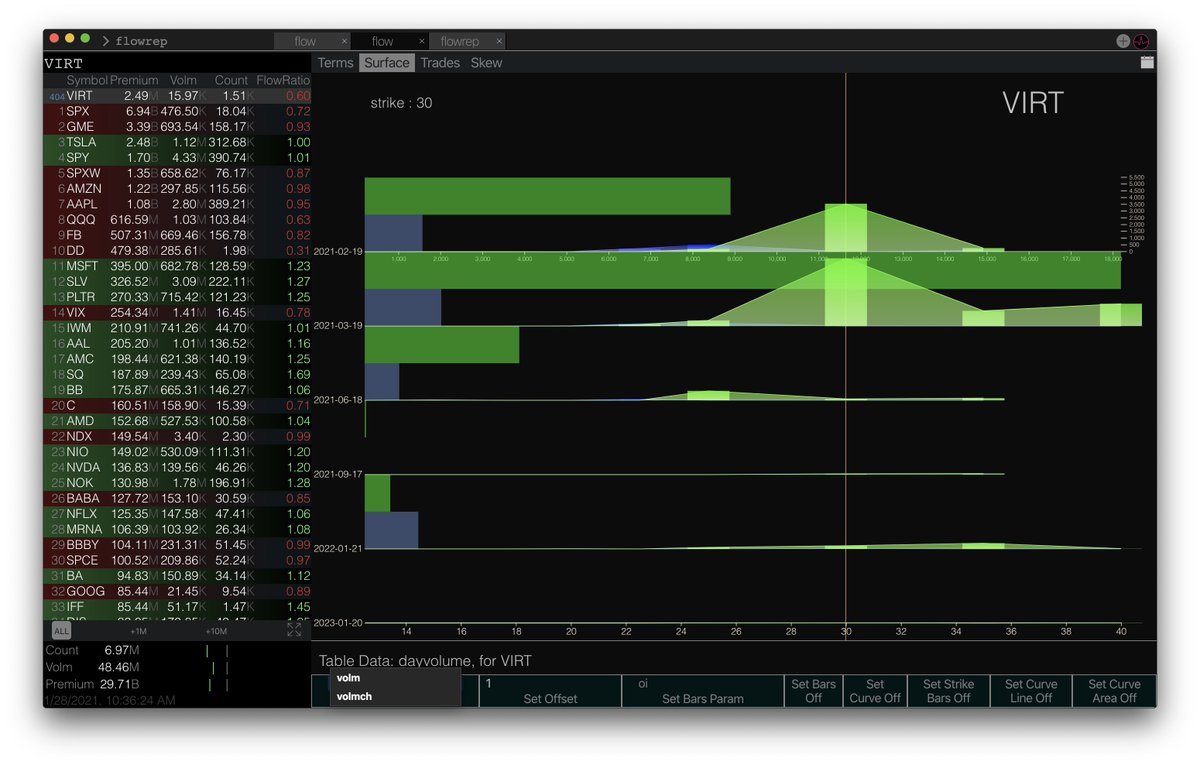Select the AMC row
Image resolution: width=1200 pixels, height=765 pixels.
[177, 359]
